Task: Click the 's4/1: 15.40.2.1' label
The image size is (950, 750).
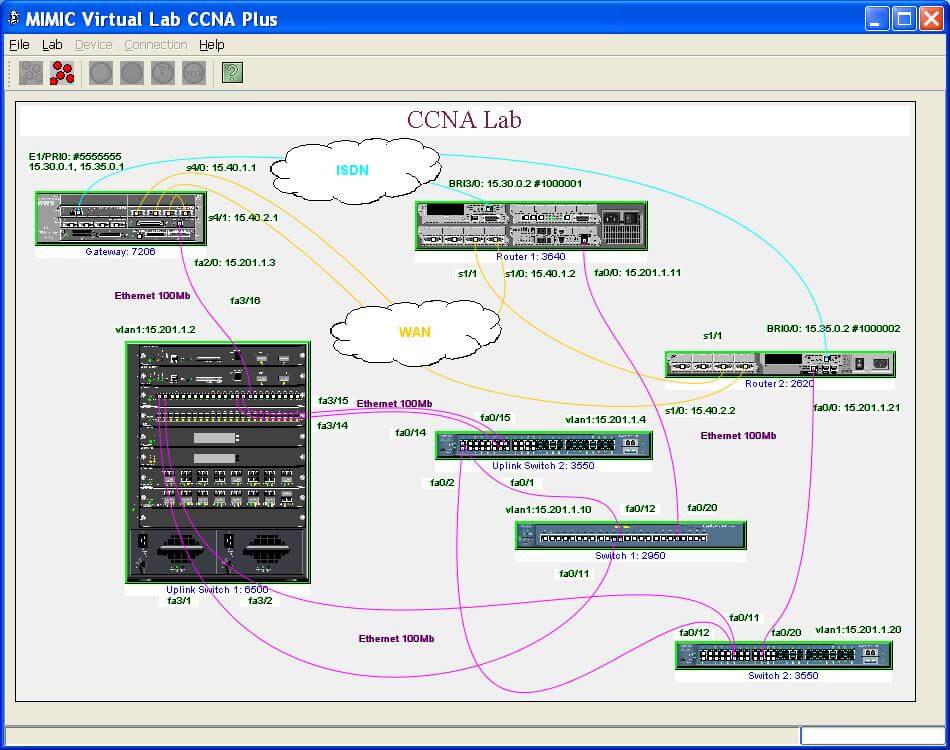Action: (x=243, y=217)
